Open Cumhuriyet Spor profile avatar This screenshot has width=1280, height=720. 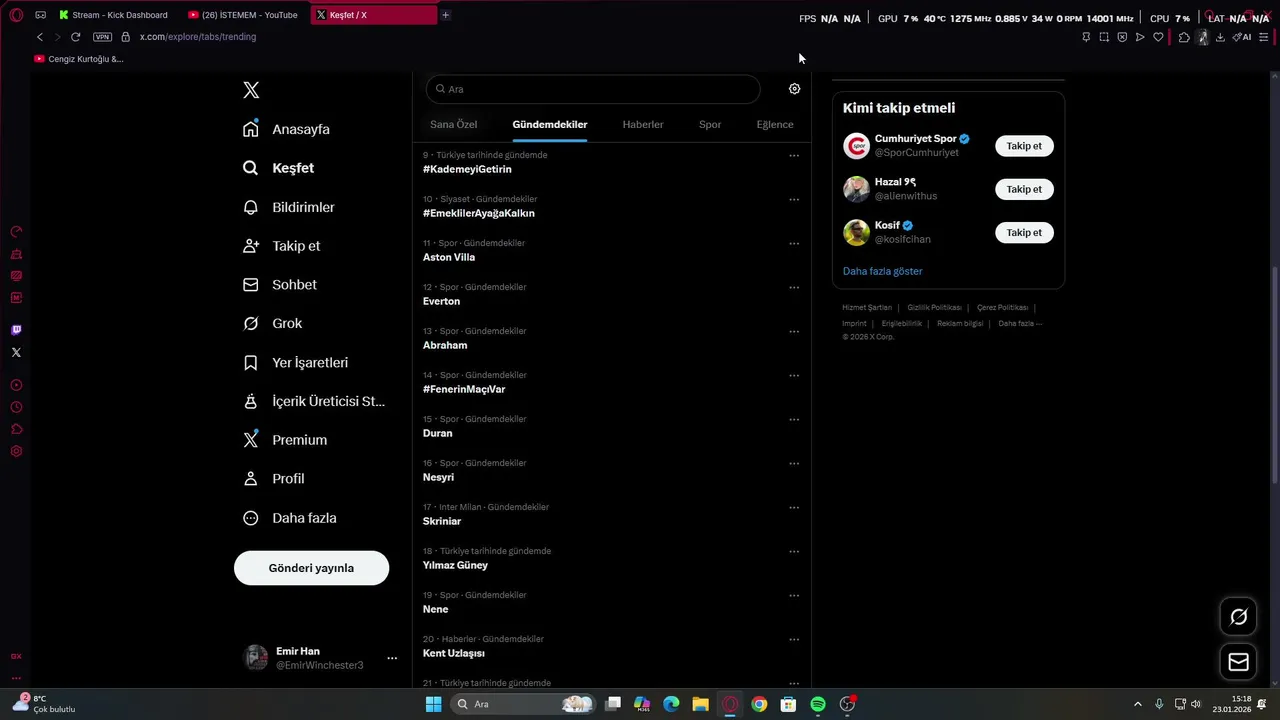click(x=856, y=146)
